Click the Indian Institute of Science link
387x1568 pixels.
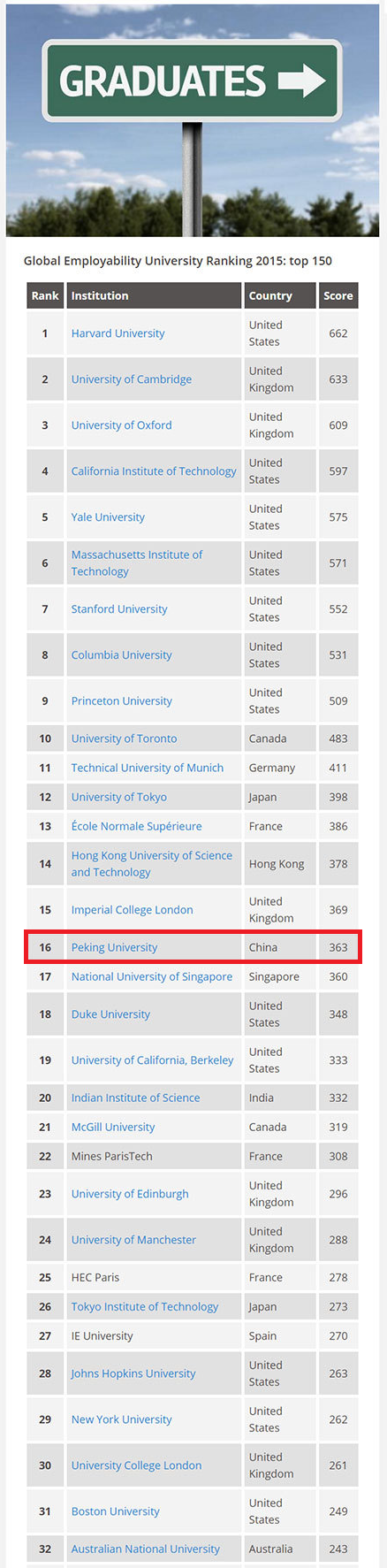135,1098
